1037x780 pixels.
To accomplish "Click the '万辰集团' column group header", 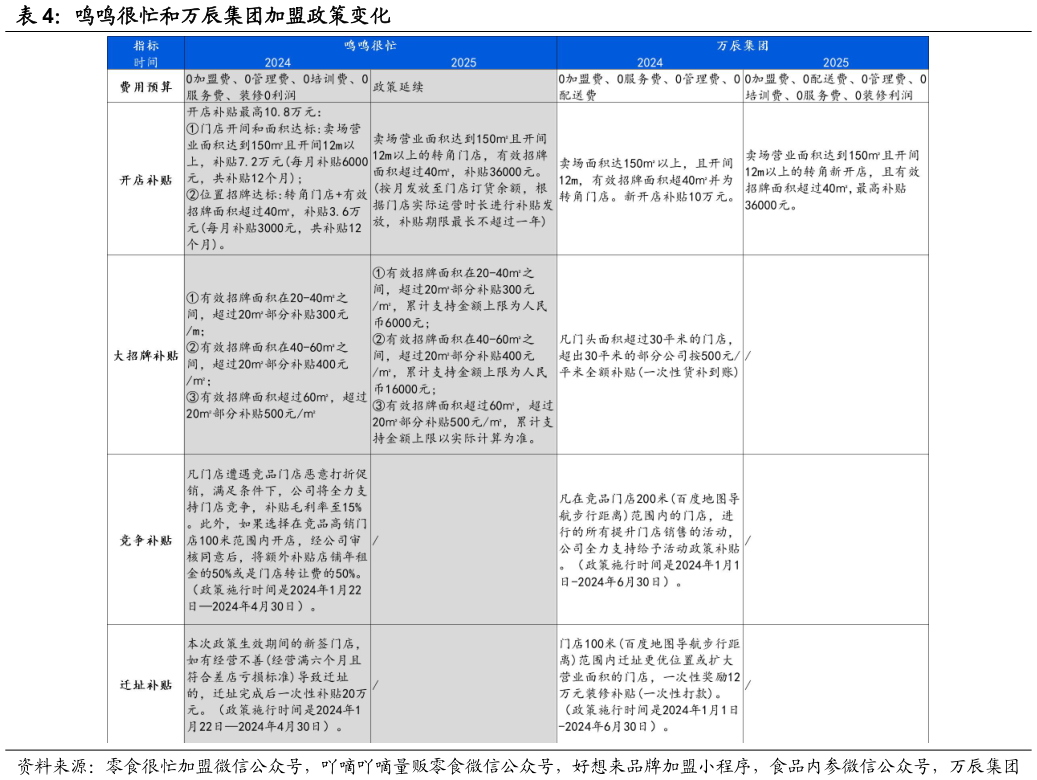I will 743,46.
